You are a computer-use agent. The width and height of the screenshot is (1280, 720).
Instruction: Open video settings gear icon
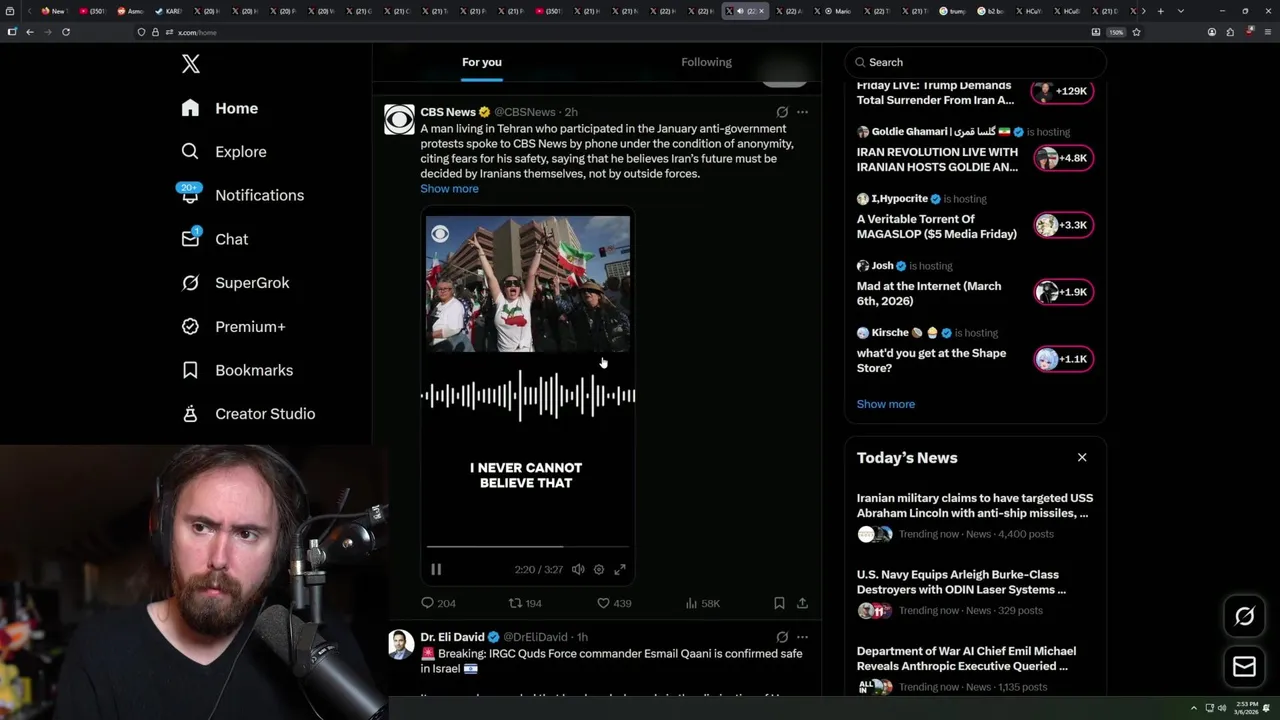pos(599,569)
